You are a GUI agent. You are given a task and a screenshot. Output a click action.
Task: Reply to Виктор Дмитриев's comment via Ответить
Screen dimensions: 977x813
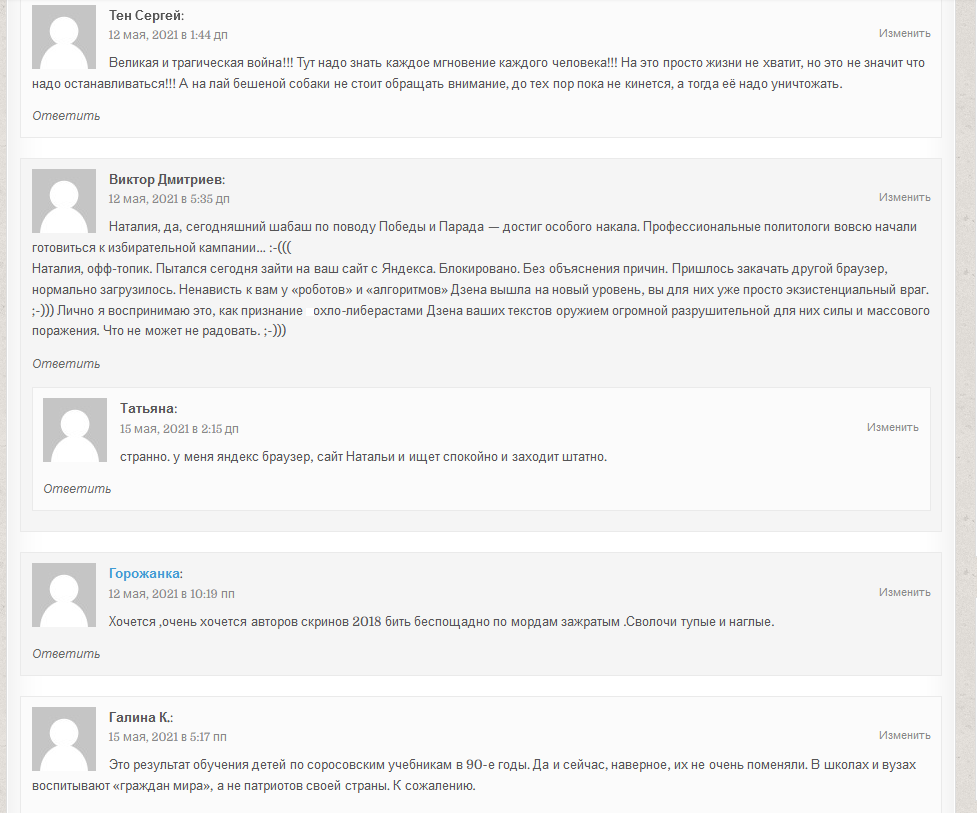point(66,364)
